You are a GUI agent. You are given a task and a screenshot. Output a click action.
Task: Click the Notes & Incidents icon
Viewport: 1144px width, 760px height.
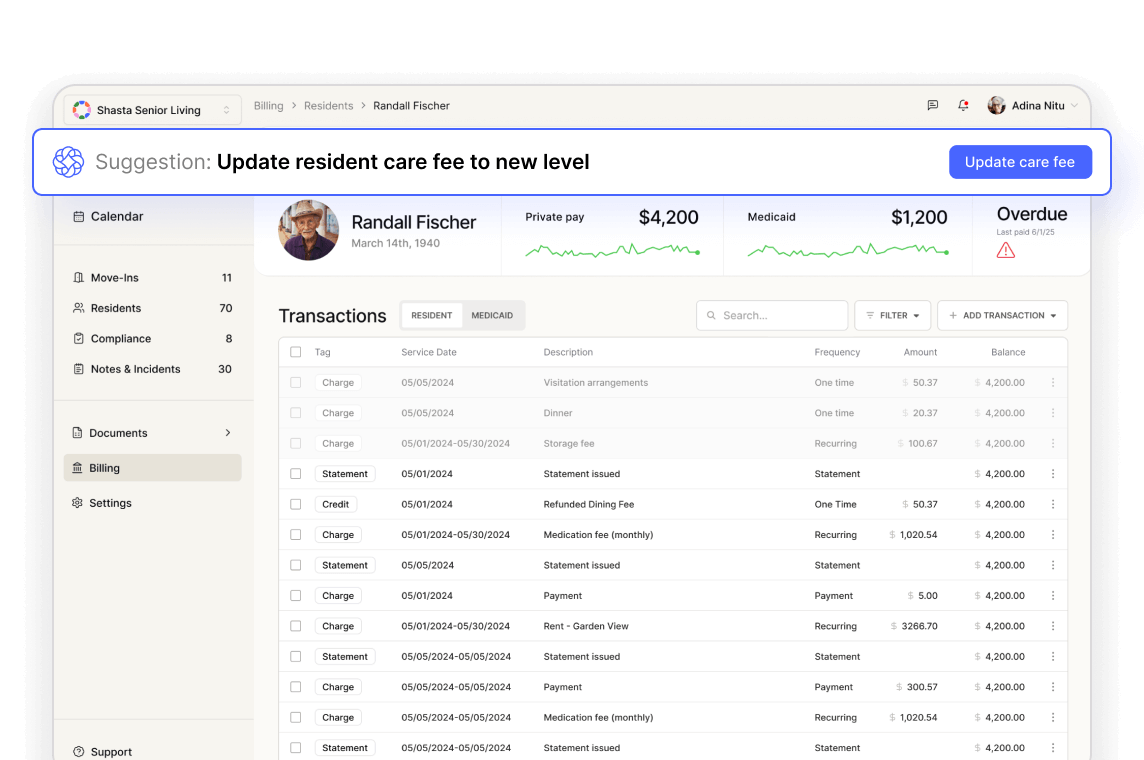pos(78,370)
